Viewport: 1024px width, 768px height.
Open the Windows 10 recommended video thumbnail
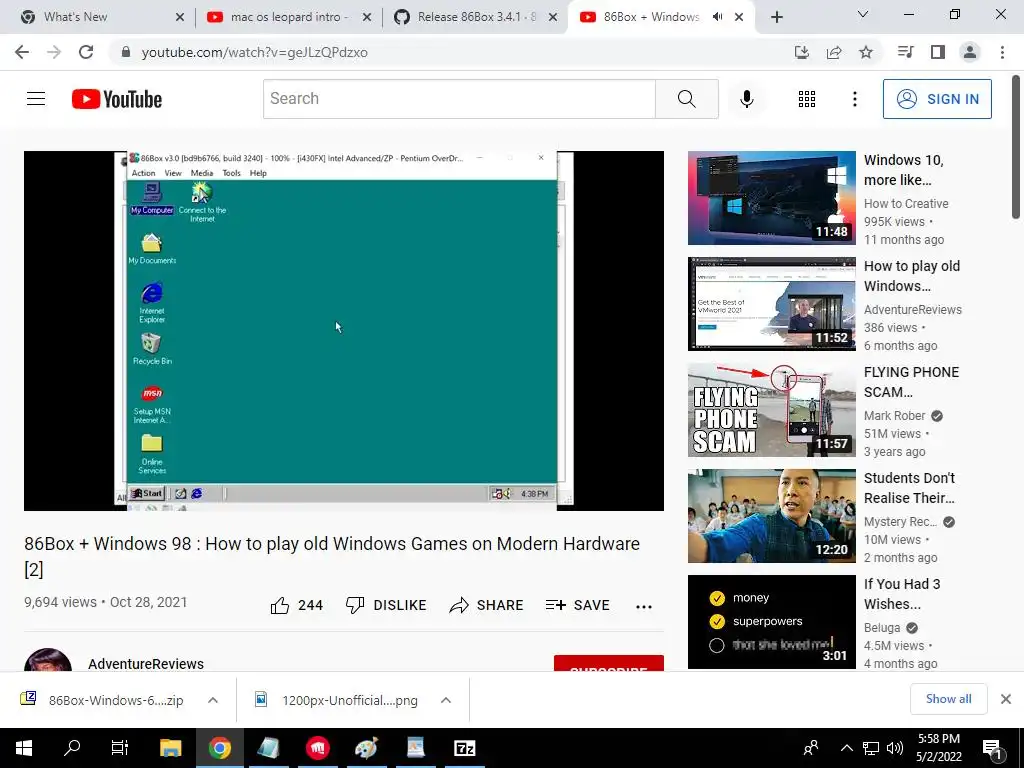click(771, 198)
